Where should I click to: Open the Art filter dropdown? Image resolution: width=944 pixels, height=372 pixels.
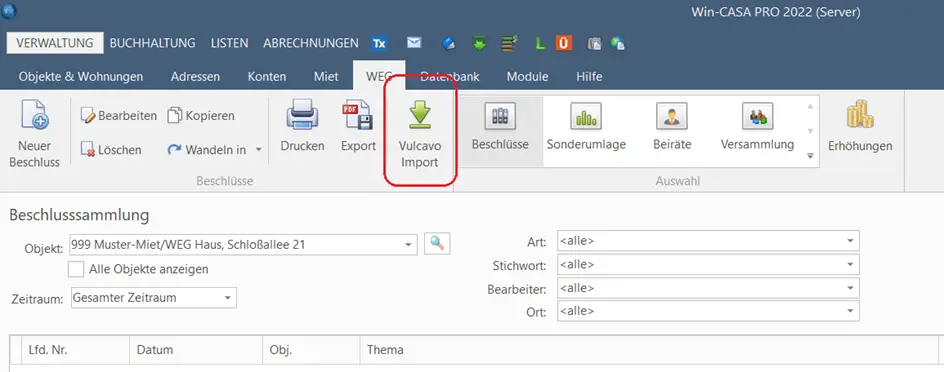(850, 241)
